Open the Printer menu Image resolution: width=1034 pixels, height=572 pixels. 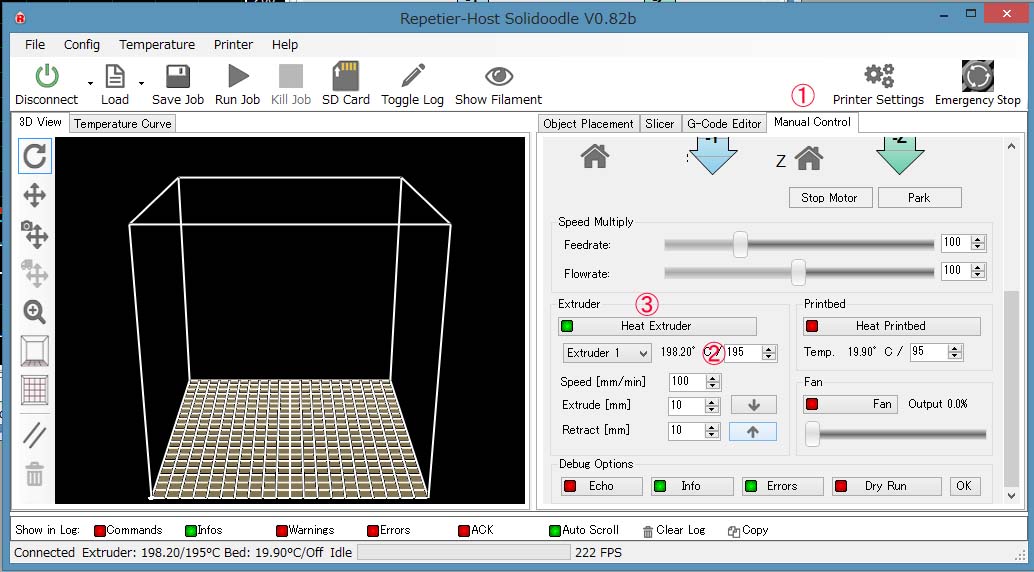233,45
